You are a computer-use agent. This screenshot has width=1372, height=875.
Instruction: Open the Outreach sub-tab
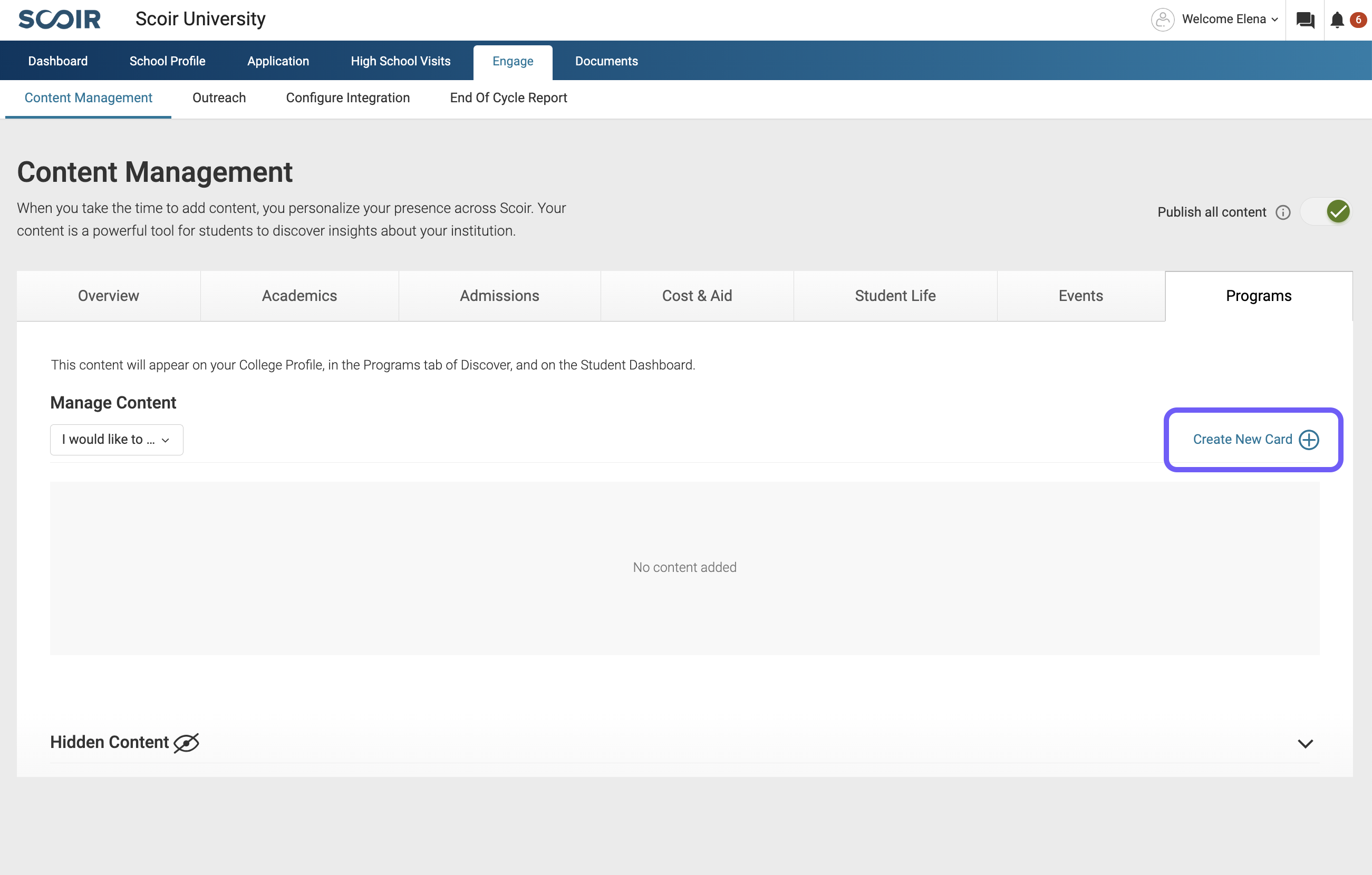point(219,98)
